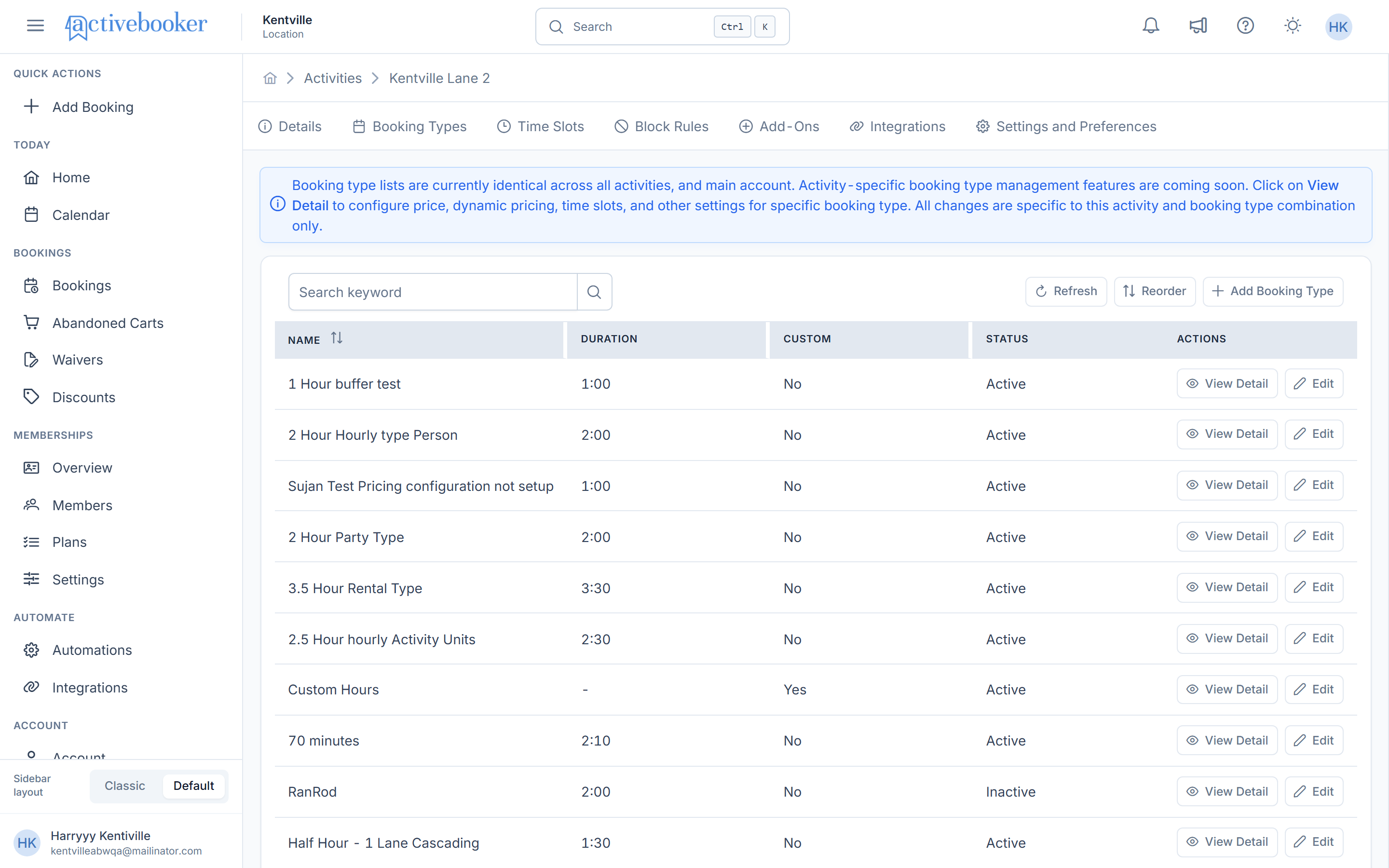This screenshot has height=868, width=1389.
Task: View Detail for Custom Hours
Action: [1226, 690]
